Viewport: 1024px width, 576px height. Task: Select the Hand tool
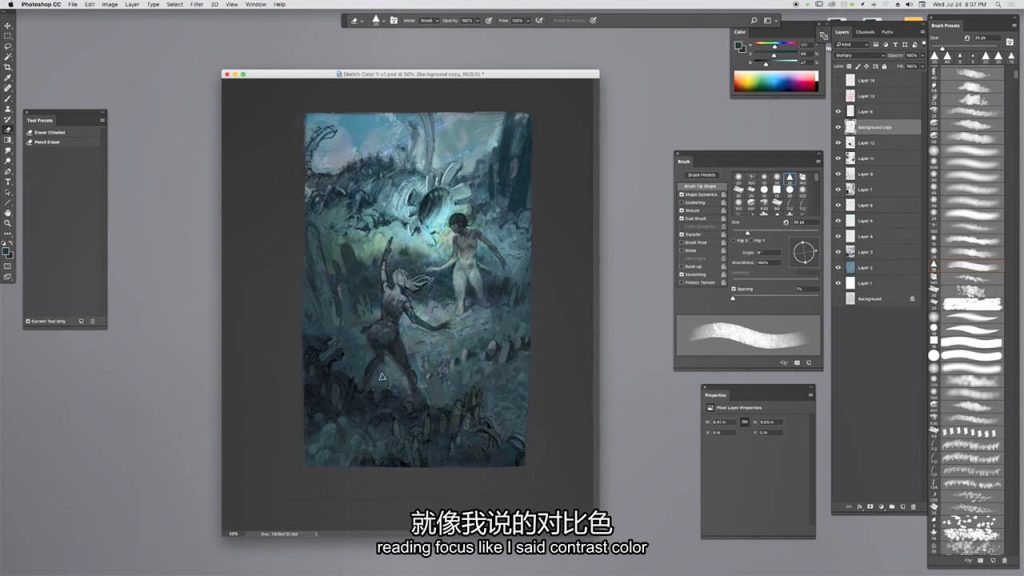[x=8, y=213]
